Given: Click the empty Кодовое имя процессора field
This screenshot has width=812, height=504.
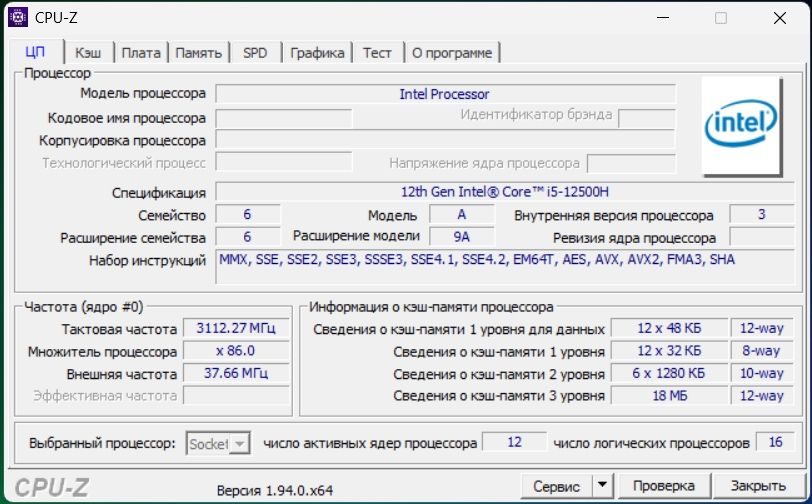Looking at the screenshot, I should 284,119.
